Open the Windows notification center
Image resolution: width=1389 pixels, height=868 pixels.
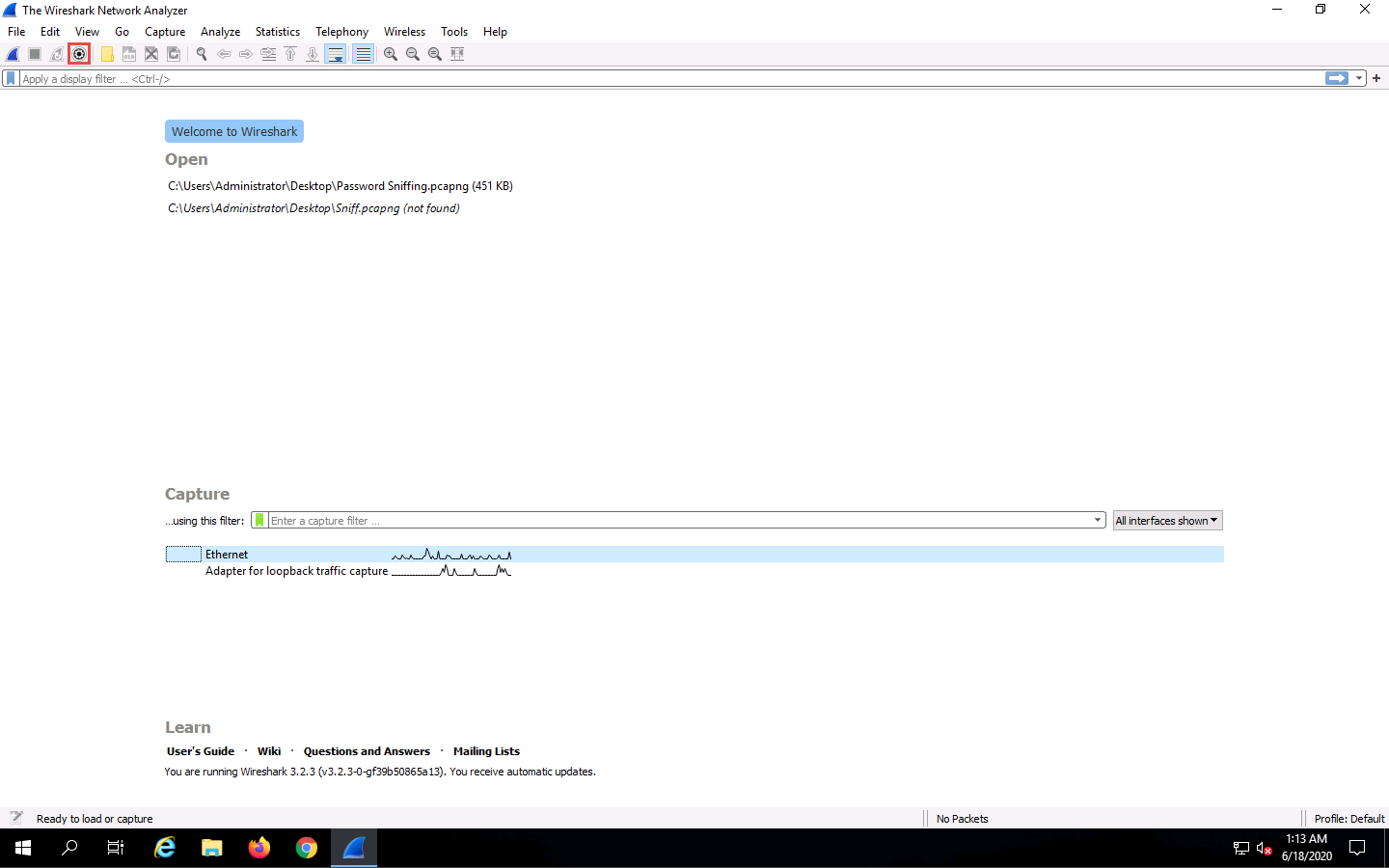click(1357, 848)
